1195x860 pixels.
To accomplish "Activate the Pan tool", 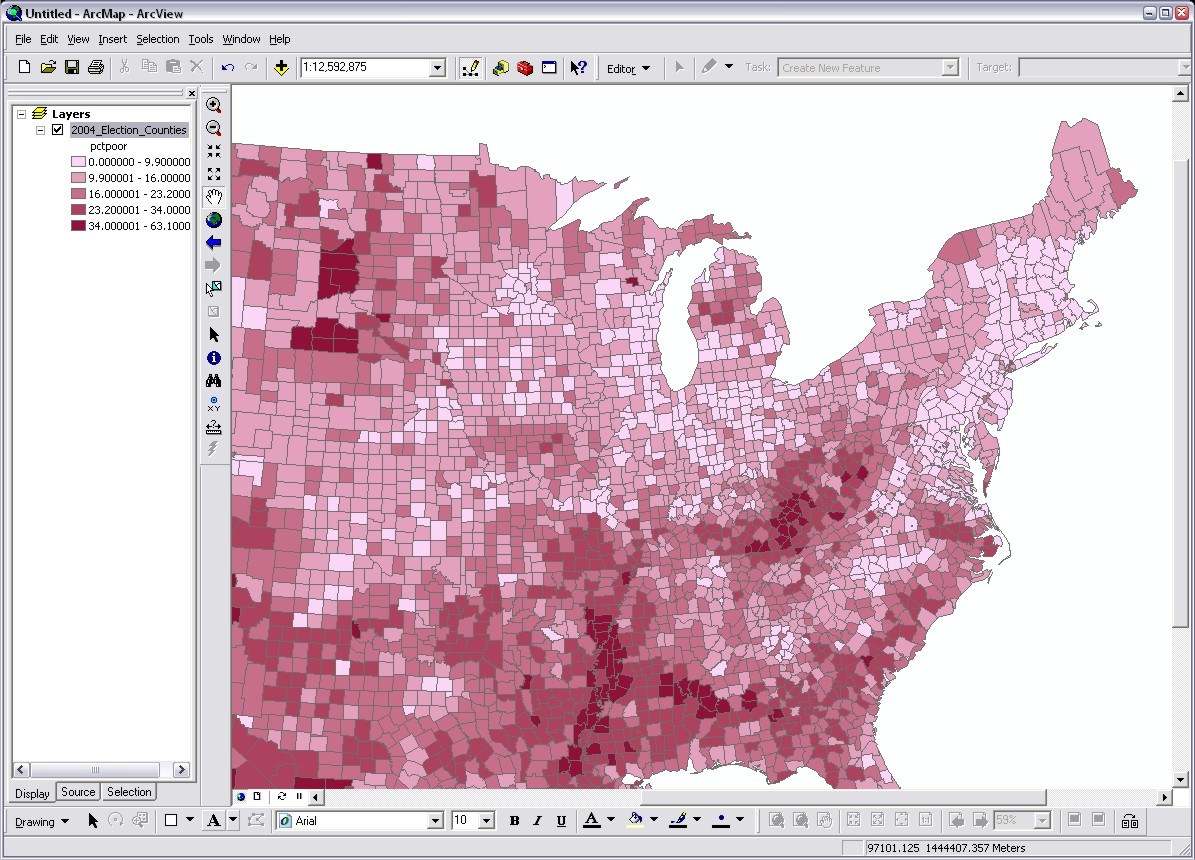I will tap(214, 196).
